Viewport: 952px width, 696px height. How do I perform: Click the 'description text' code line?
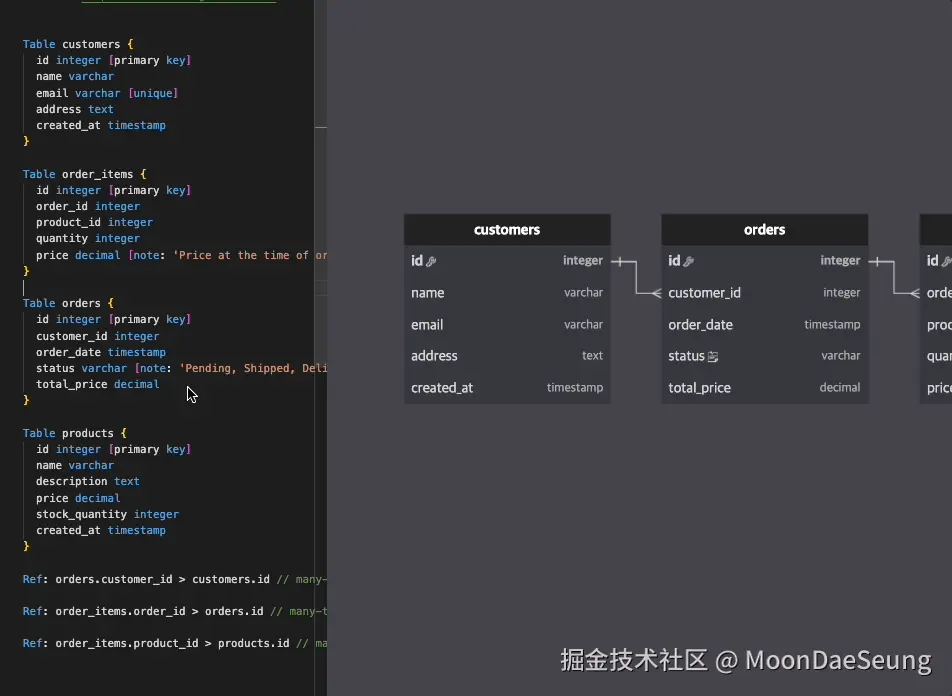[x=88, y=482]
